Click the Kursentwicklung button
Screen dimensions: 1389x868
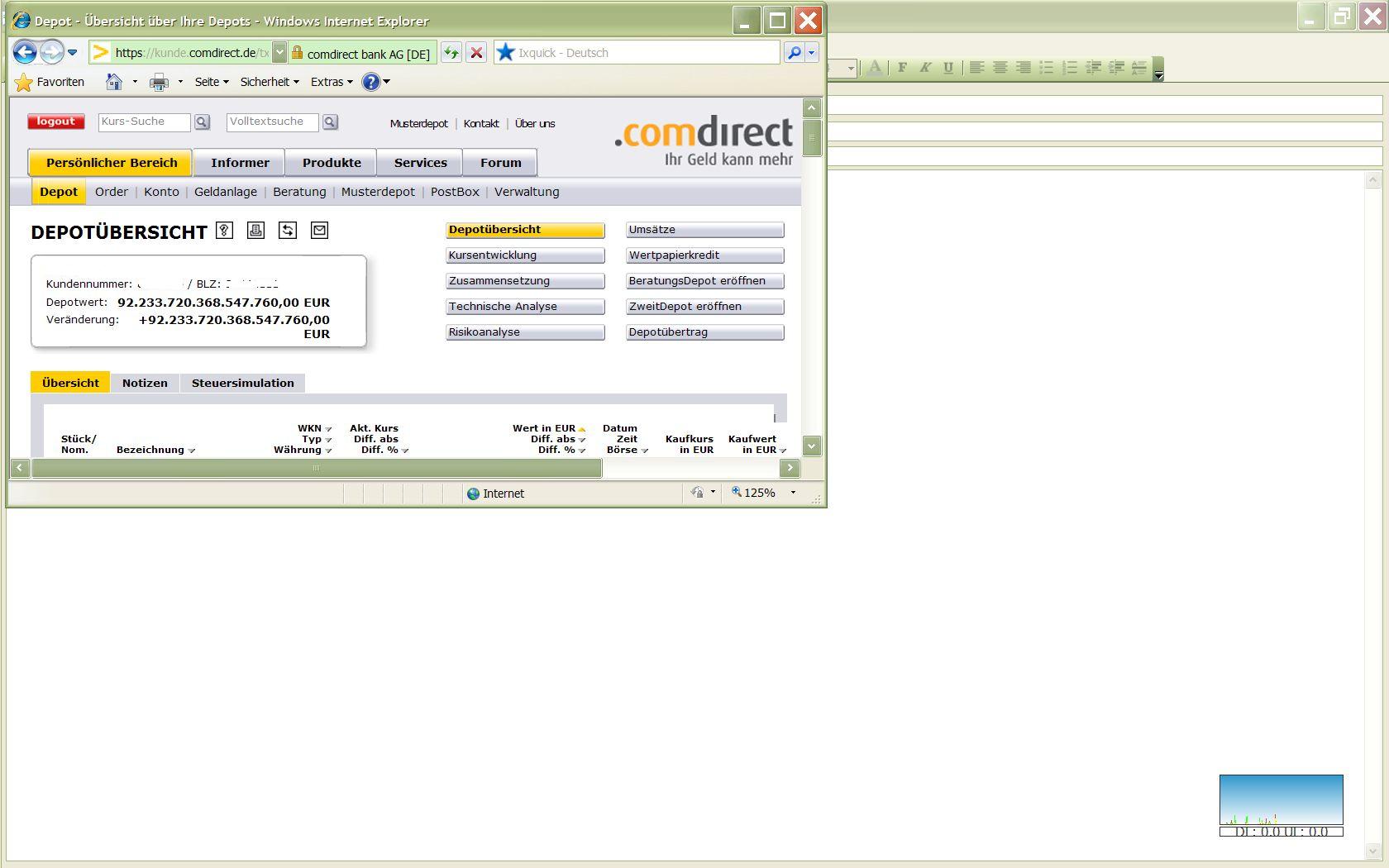[525, 255]
